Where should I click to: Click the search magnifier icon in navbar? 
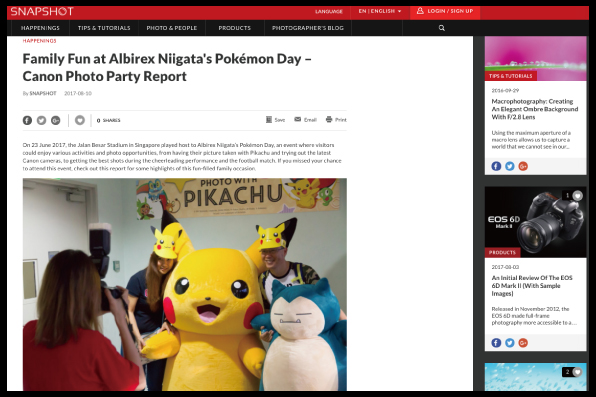[x=441, y=28]
